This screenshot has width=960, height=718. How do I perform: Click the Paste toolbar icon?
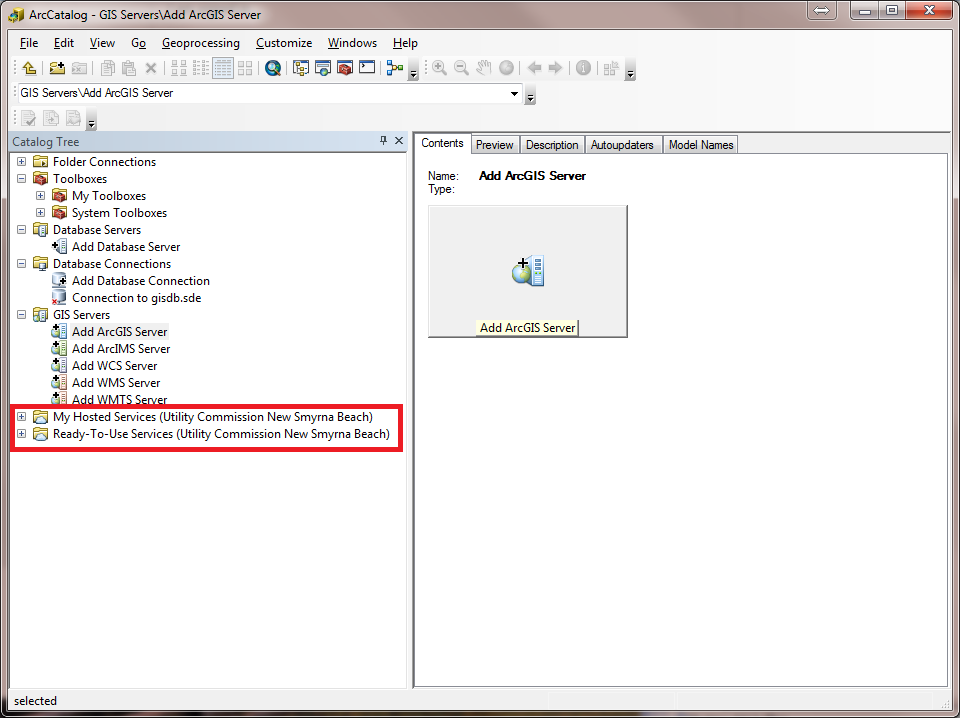click(129, 68)
